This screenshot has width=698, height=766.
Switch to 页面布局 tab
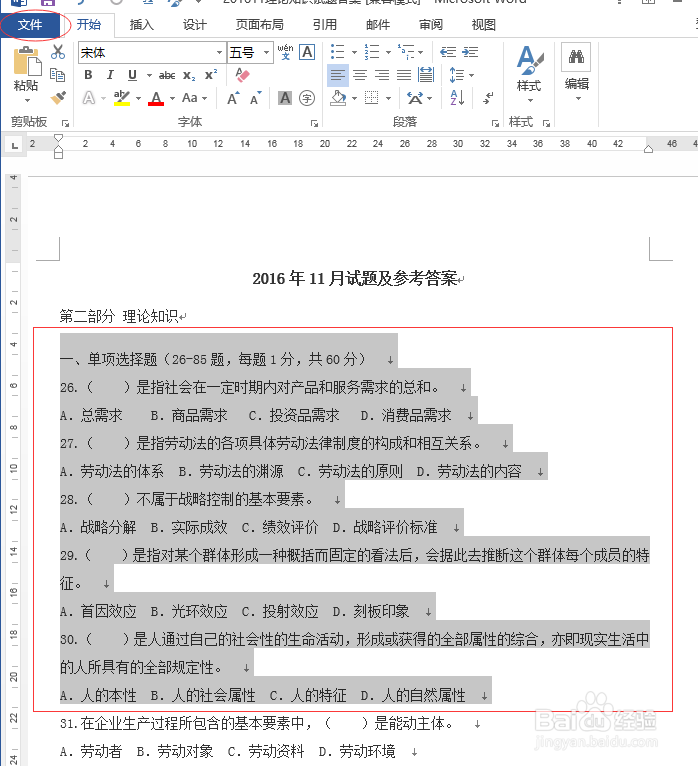coord(259,24)
